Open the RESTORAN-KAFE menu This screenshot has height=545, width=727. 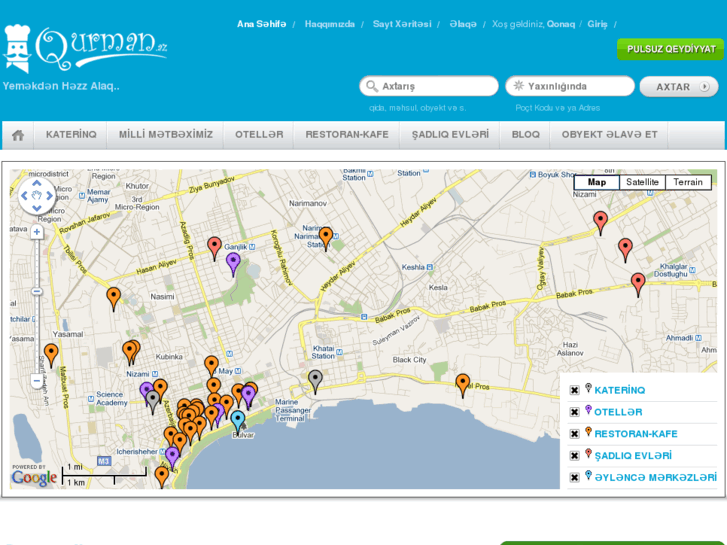347,135
